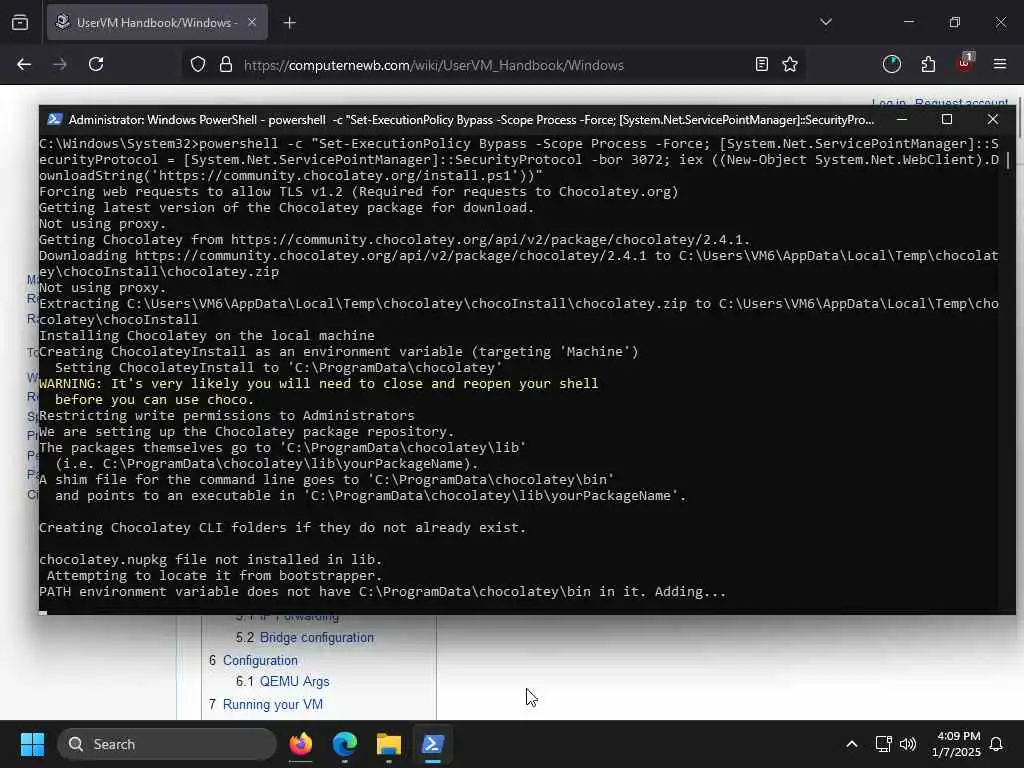
Task: Click the Request account link
Action: coord(961,102)
